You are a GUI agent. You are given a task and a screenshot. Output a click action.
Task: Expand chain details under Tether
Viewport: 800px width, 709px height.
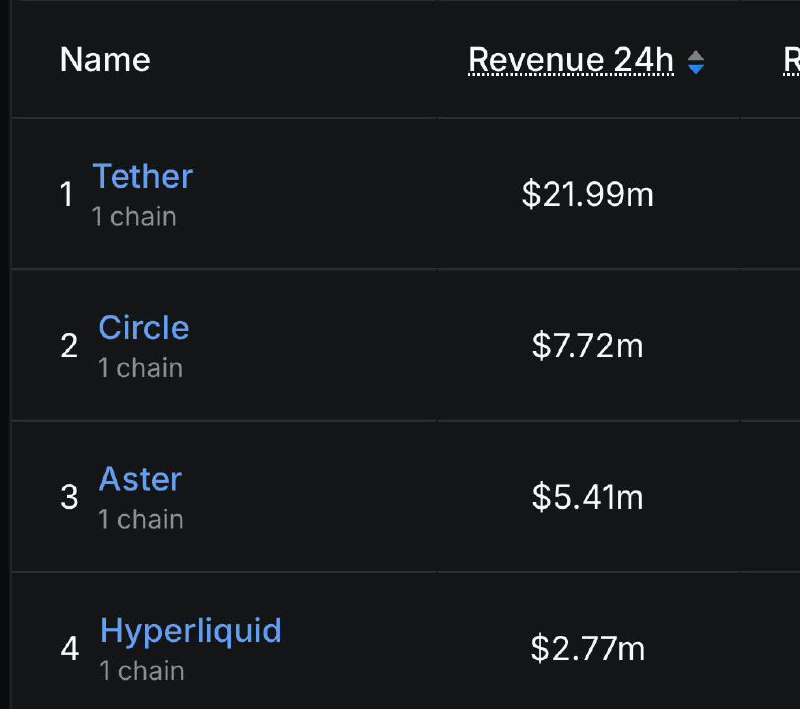coord(134,215)
